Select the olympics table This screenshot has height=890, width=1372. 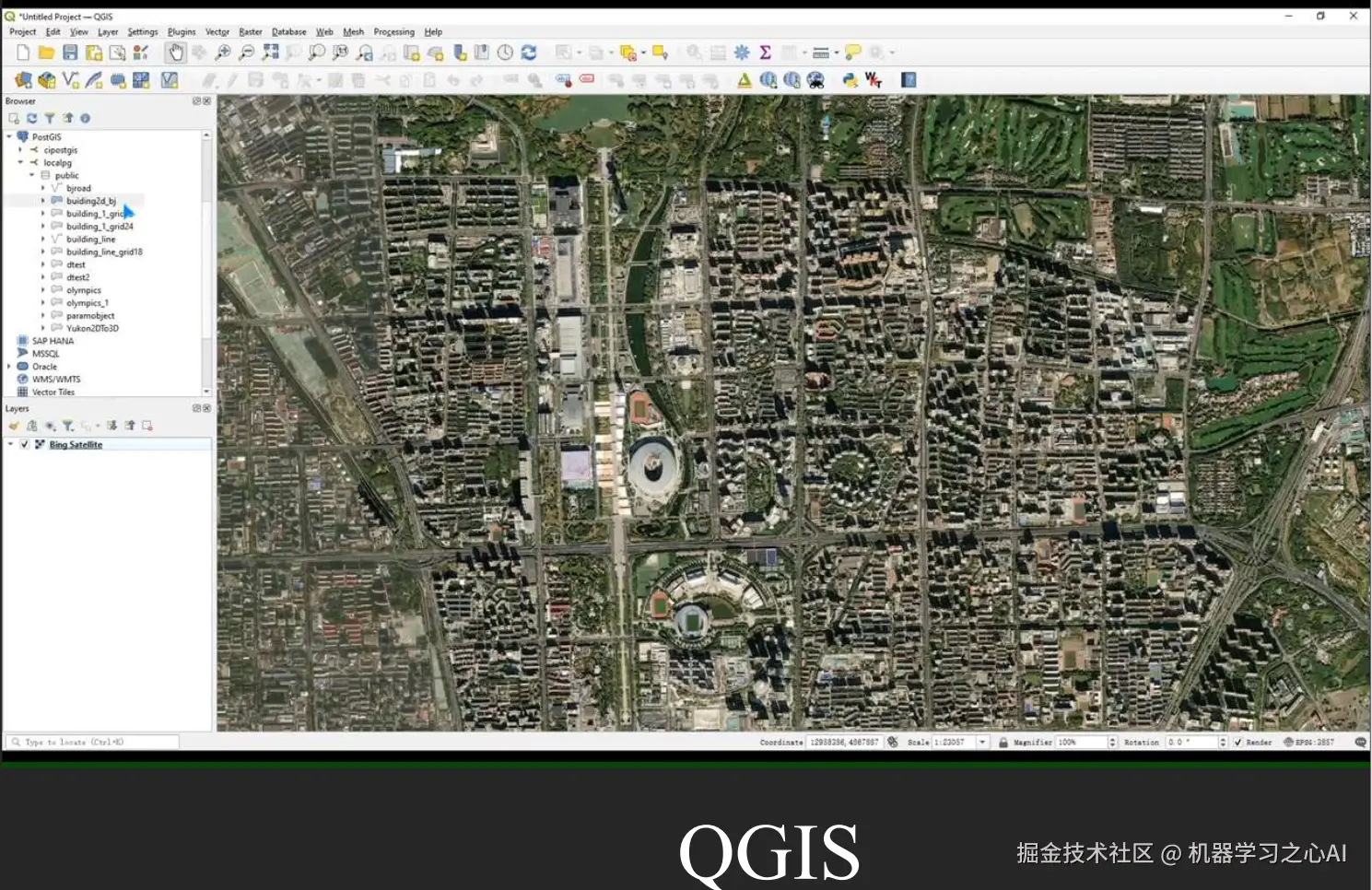click(84, 289)
